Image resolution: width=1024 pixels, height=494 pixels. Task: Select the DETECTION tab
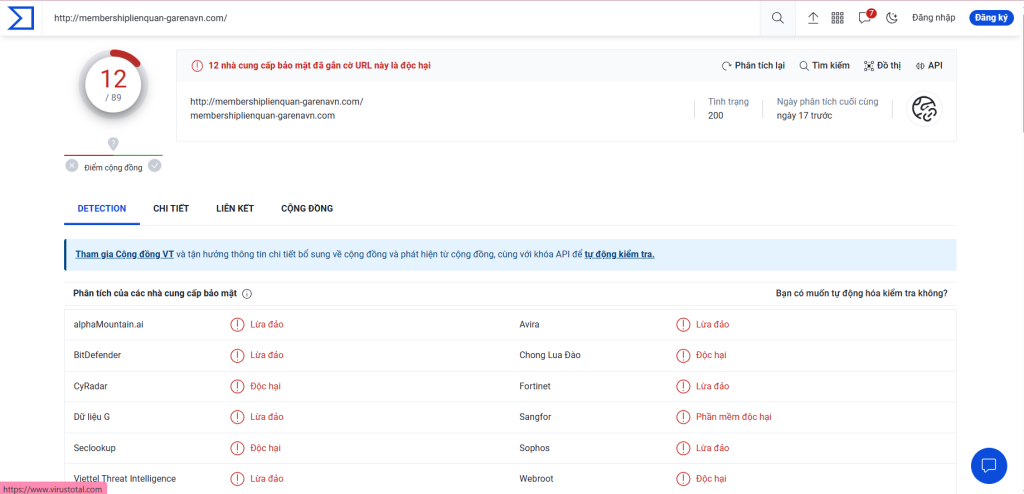pyautogui.click(x=102, y=208)
